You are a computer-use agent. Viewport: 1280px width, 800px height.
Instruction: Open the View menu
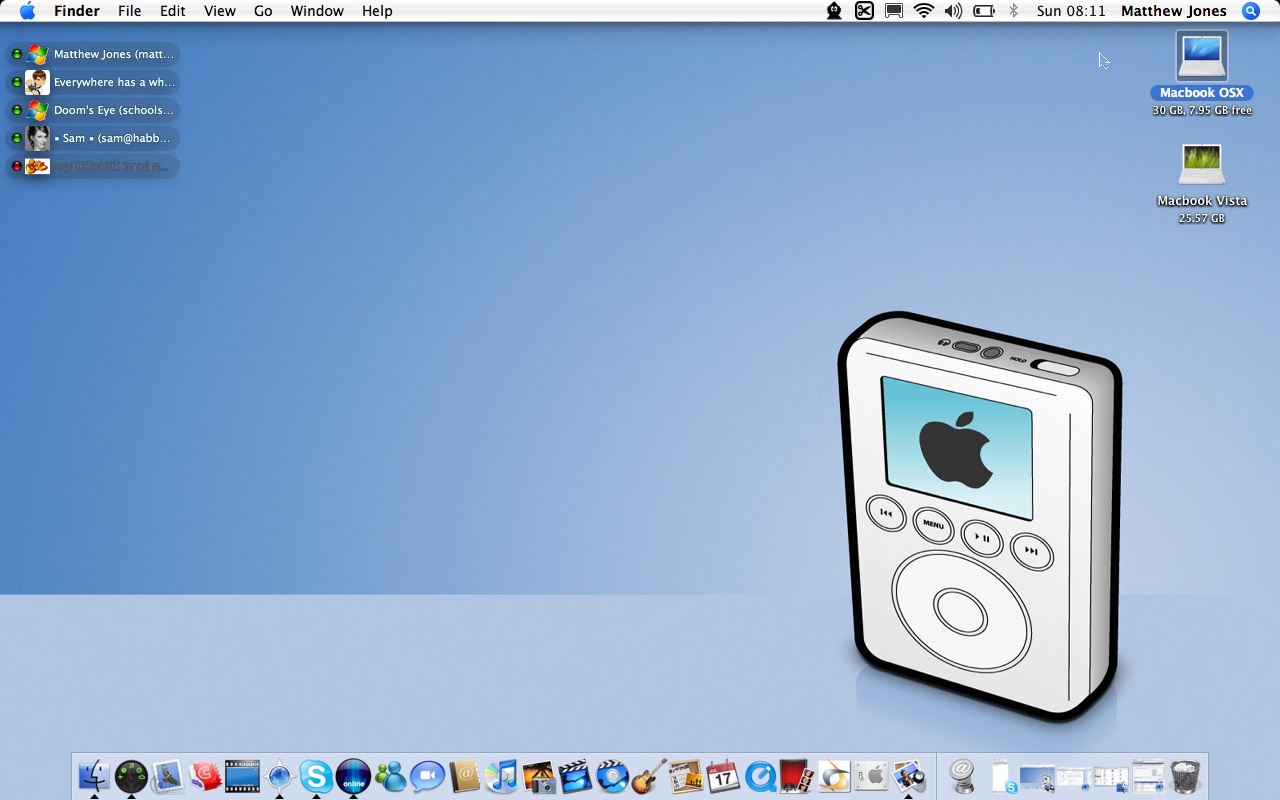point(219,11)
